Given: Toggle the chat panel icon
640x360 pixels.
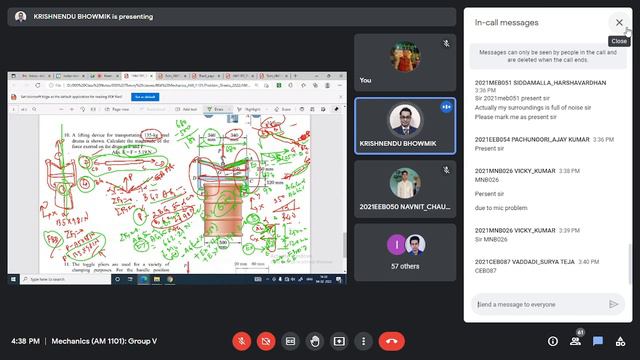Looking at the screenshot, I should (x=598, y=341).
